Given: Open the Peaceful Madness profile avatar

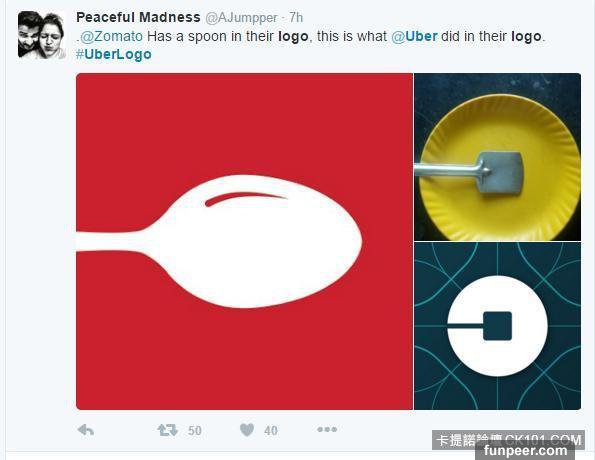Looking at the screenshot, I should 41,35.
